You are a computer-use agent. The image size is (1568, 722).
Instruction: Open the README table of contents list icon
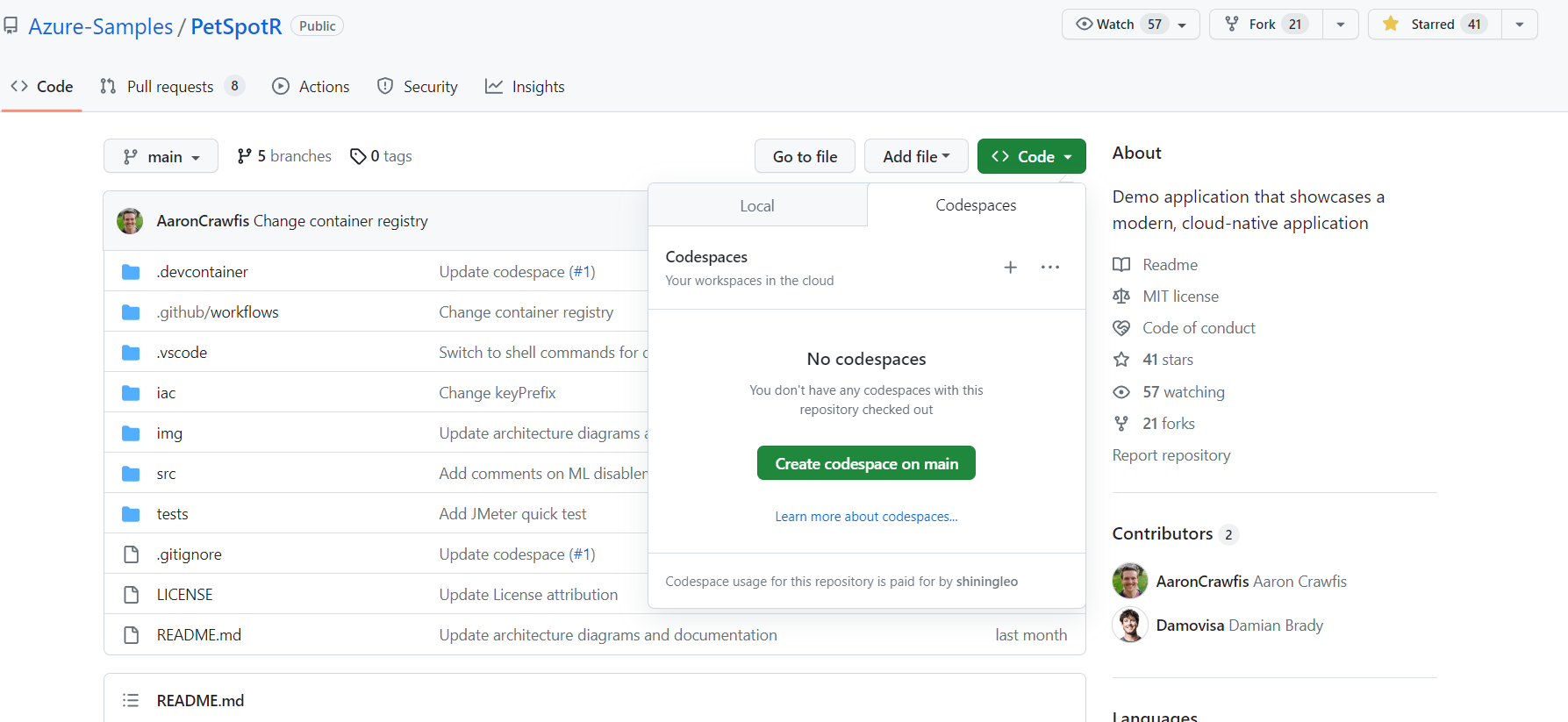[x=131, y=700]
